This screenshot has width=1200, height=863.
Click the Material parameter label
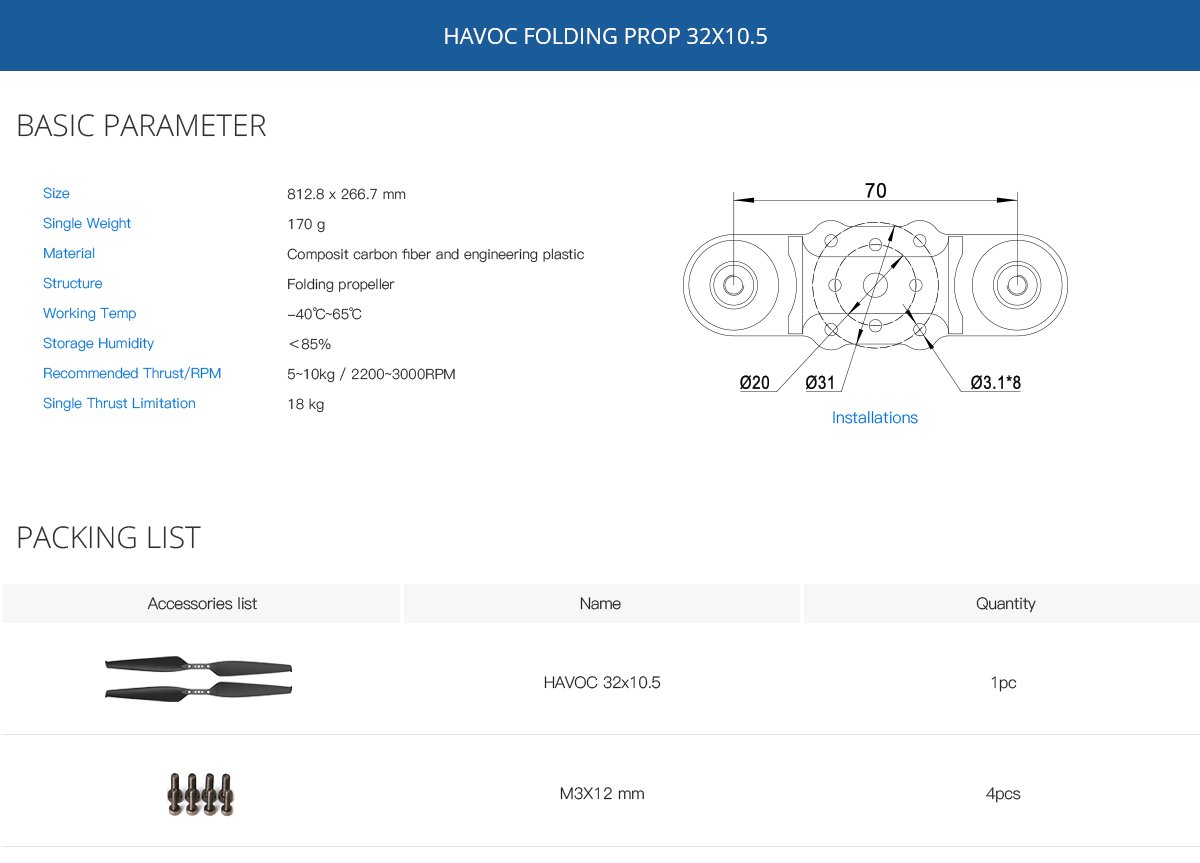69,253
